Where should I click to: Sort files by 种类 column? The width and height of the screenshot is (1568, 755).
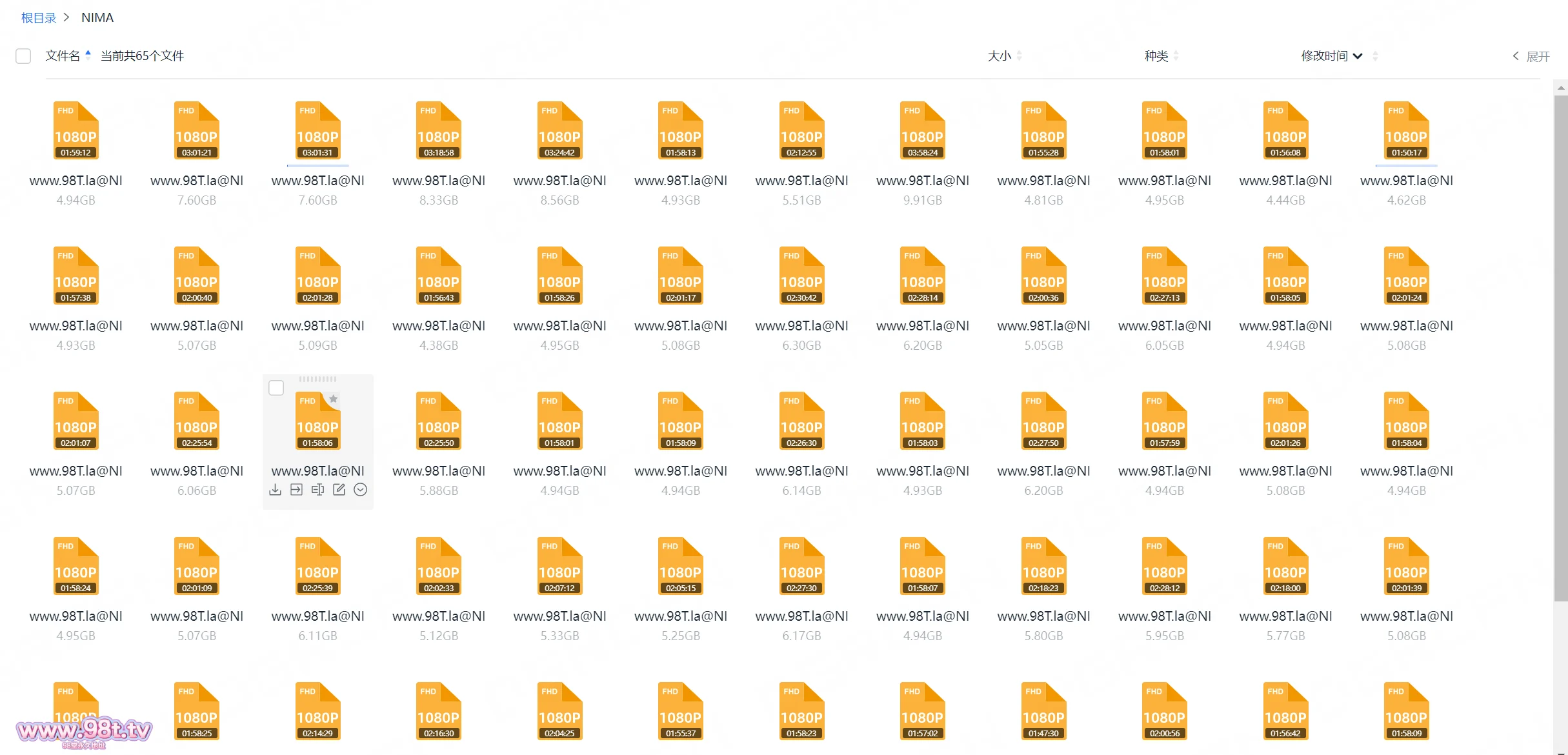coord(1156,56)
